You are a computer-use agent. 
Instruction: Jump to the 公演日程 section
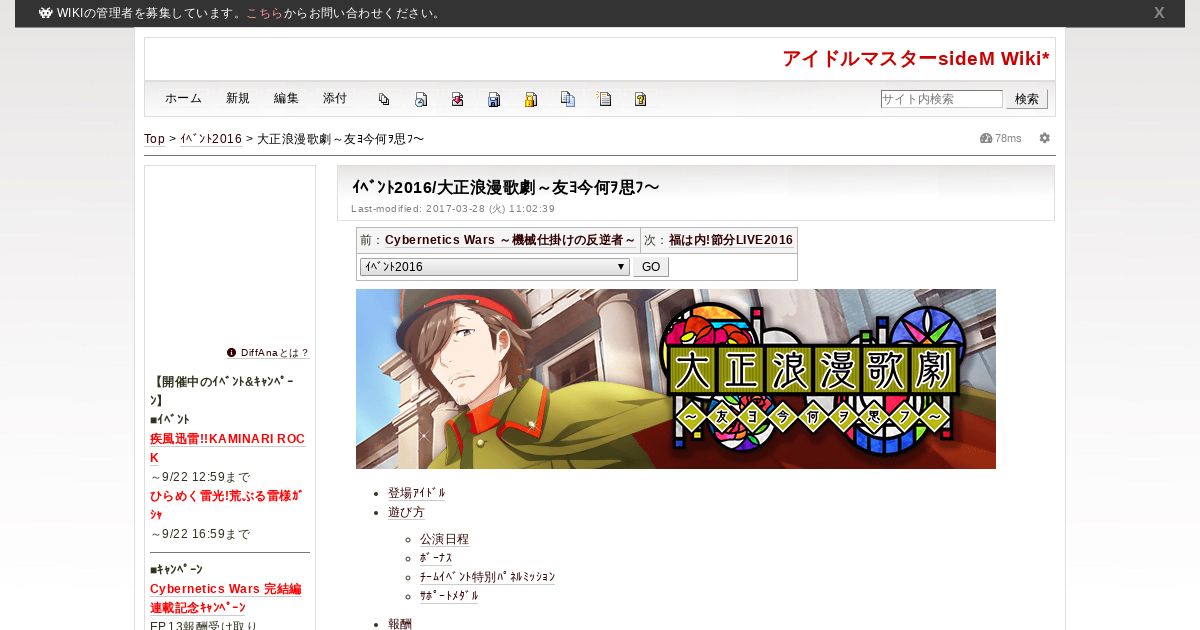pos(444,539)
